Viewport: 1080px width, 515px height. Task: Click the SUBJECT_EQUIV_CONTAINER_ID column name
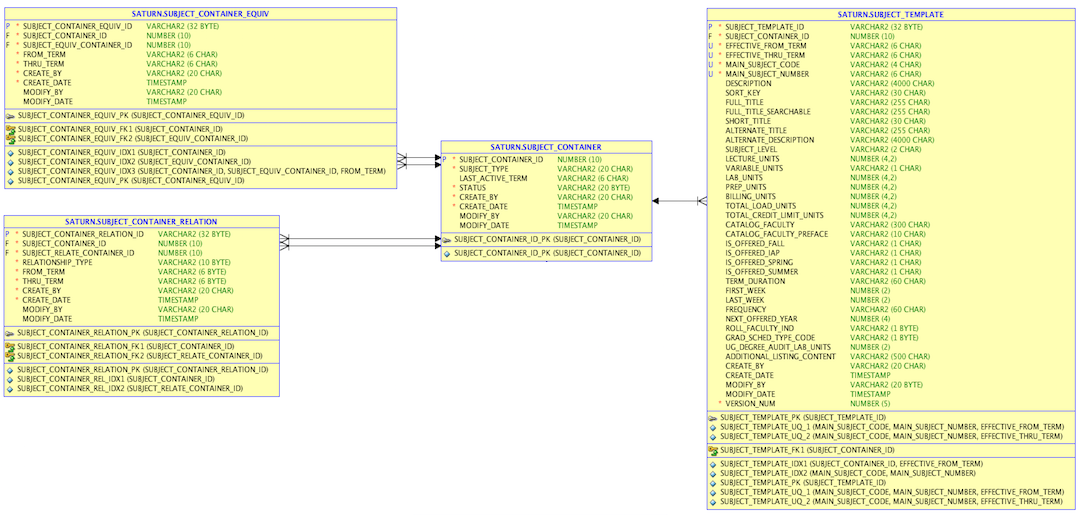pyautogui.click(x=77, y=45)
